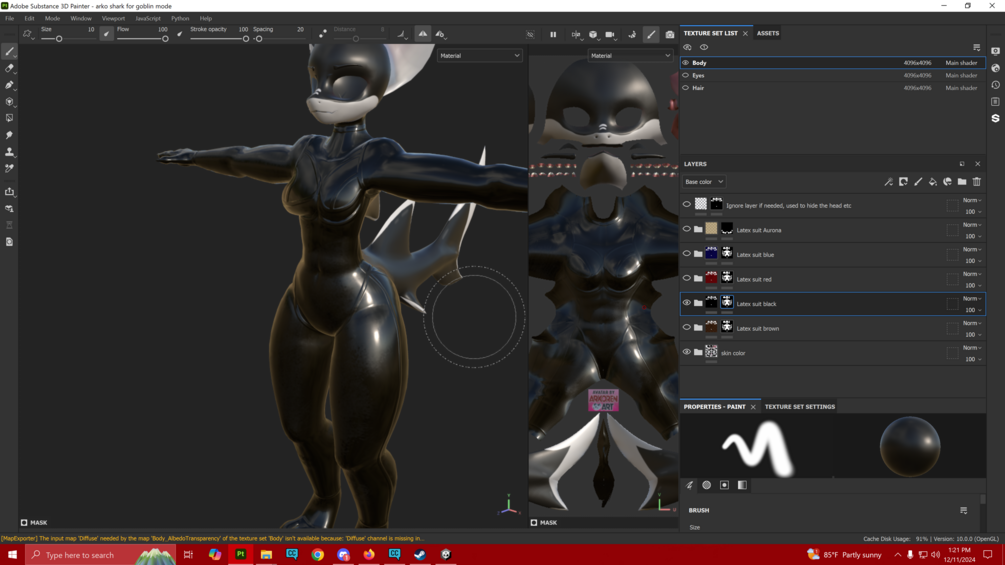The width and height of the screenshot is (1005, 565).
Task: Open the Display settings side icon
Action: click(x=995, y=51)
